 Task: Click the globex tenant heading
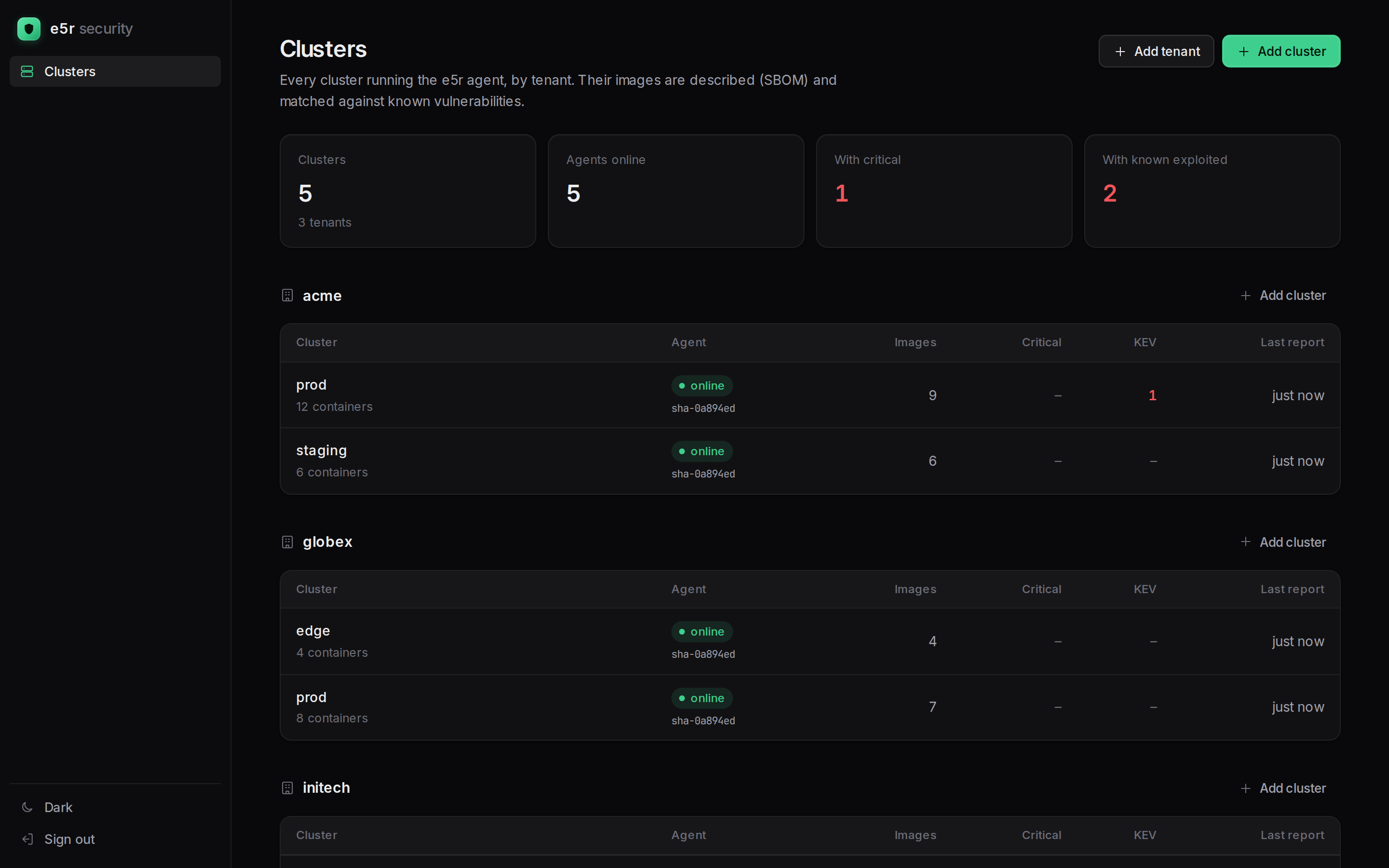pos(327,542)
